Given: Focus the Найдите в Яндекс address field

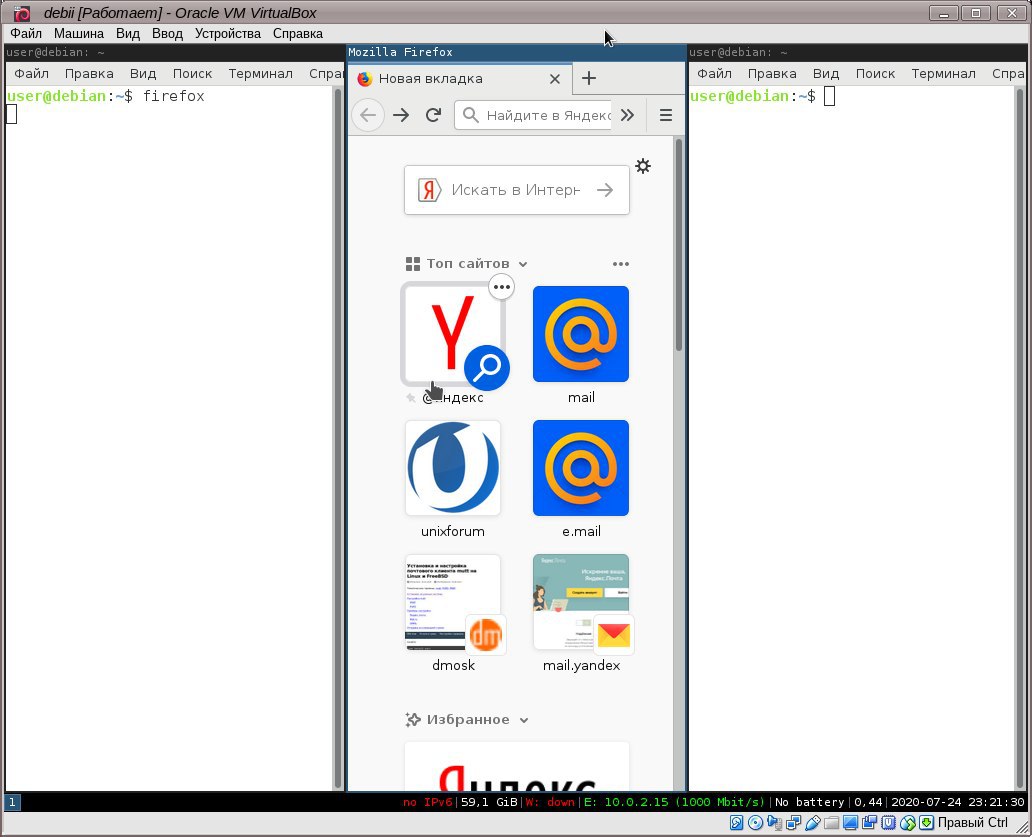Looking at the screenshot, I should click(x=533, y=115).
